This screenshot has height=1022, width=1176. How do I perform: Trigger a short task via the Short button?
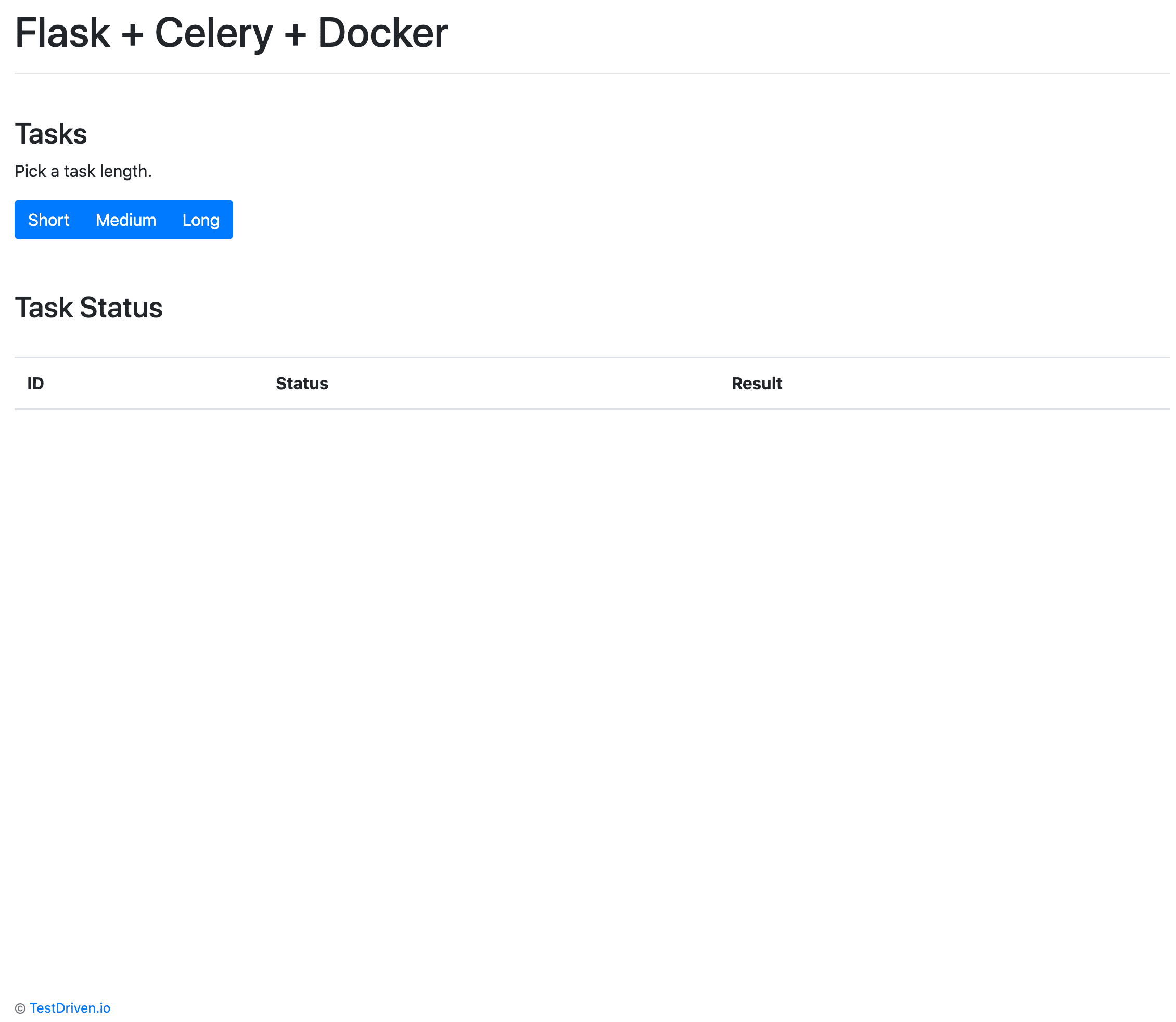point(48,220)
